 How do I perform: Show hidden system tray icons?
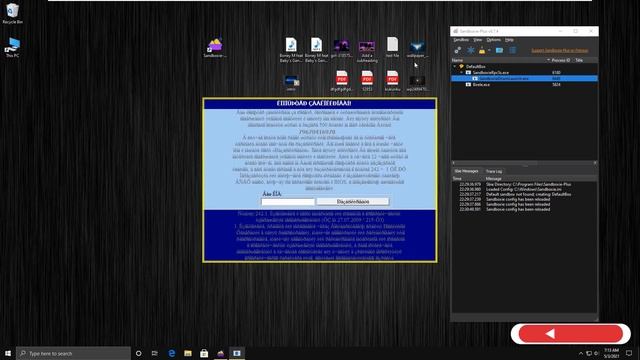coord(581,353)
